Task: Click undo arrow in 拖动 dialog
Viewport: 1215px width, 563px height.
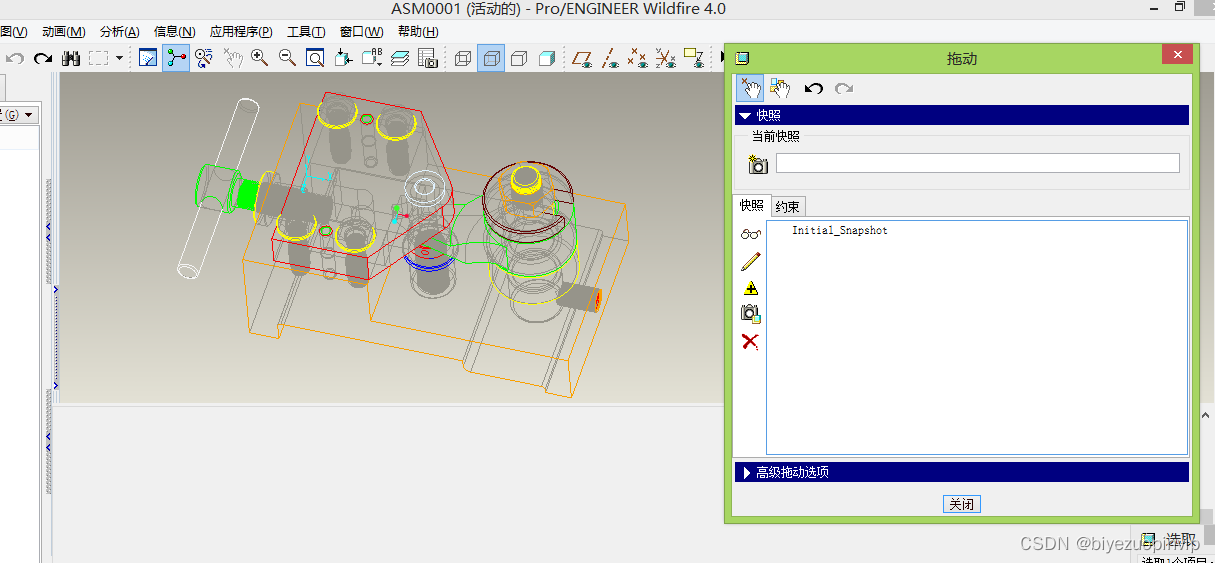Action: (x=814, y=88)
